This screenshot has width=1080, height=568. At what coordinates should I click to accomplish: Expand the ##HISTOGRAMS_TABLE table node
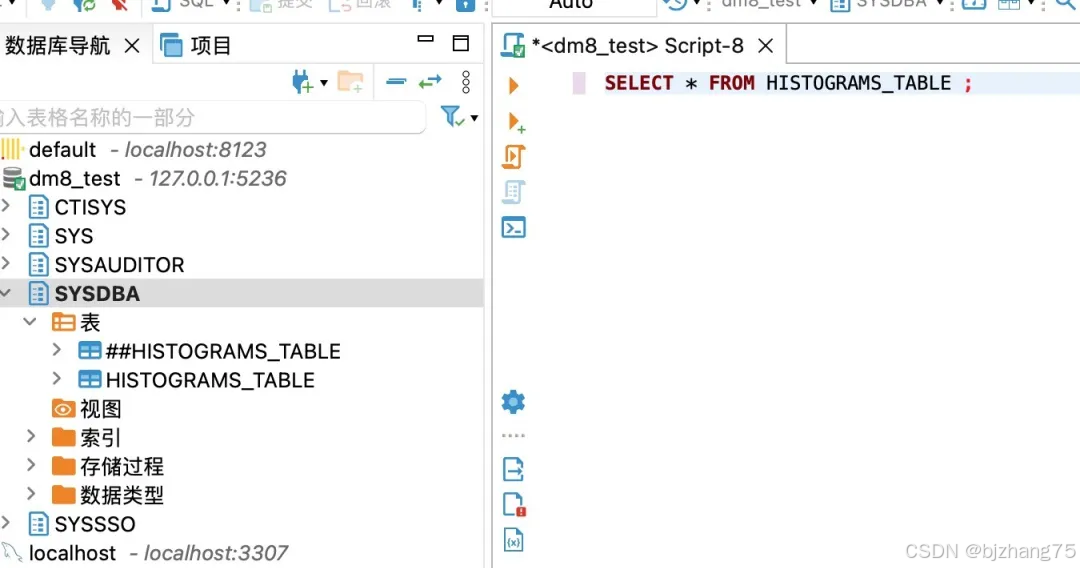coord(57,350)
